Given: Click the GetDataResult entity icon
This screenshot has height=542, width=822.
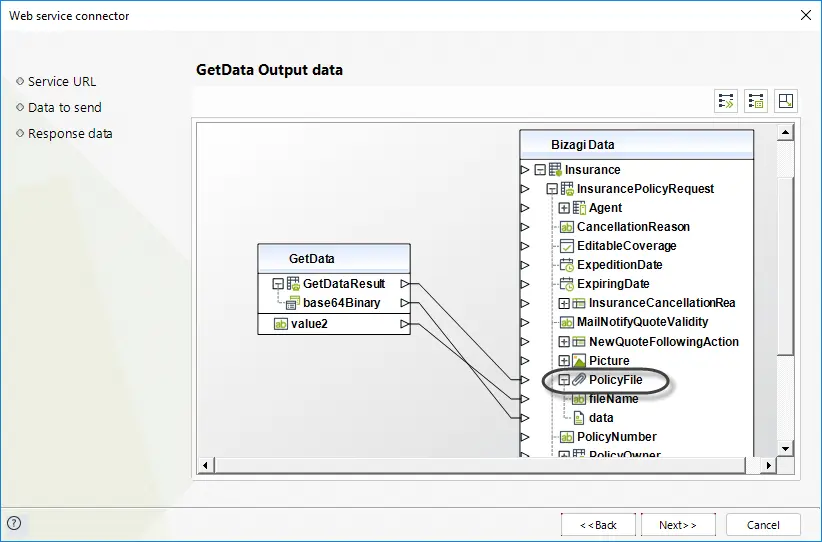Looking at the screenshot, I should 294,284.
